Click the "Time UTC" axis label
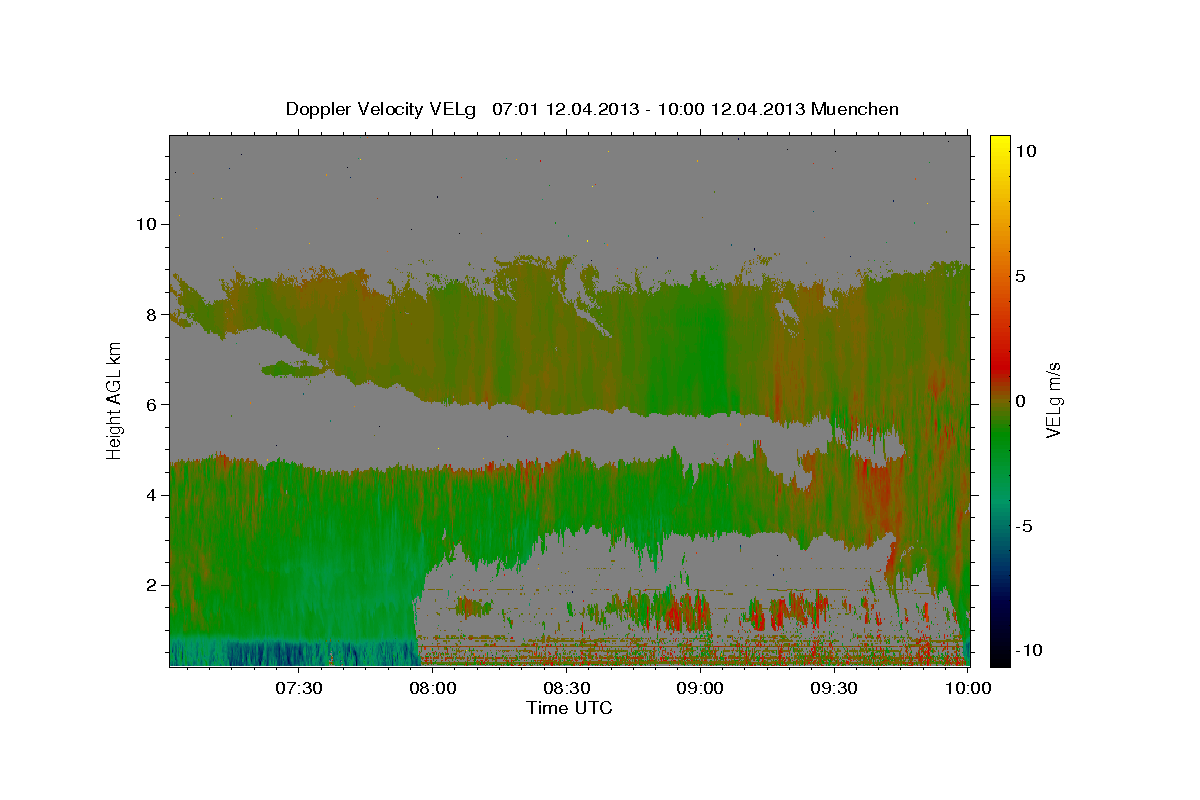Viewport: 1200px width, 800px height. tap(569, 708)
